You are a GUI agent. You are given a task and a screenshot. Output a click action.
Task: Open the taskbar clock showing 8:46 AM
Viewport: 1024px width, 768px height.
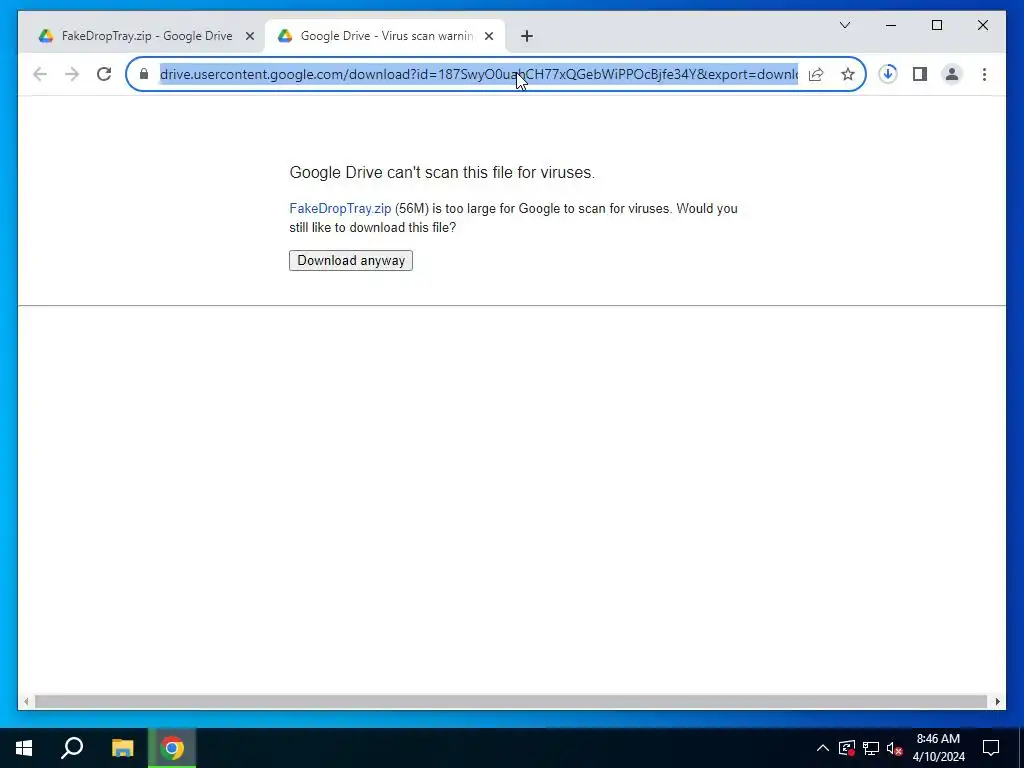938,748
